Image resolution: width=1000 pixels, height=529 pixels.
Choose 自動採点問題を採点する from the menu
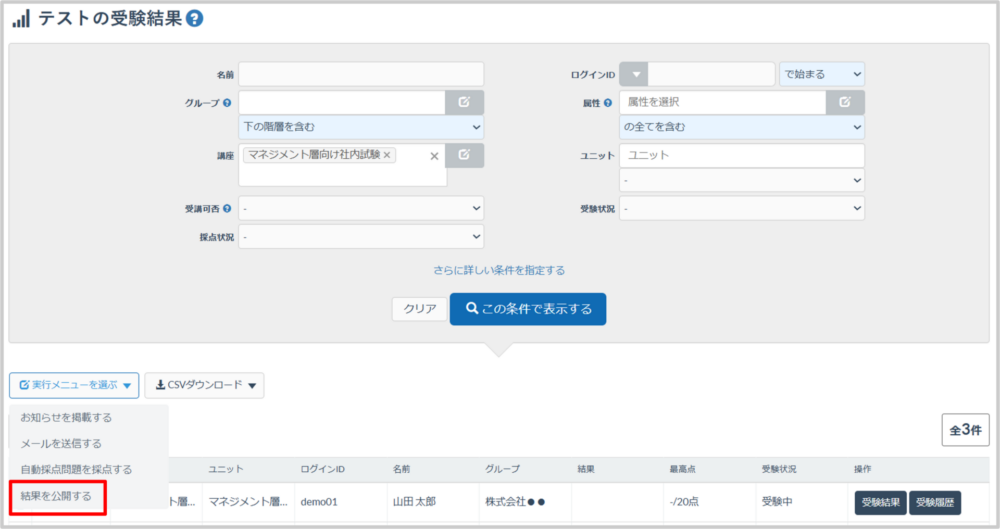[76, 469]
